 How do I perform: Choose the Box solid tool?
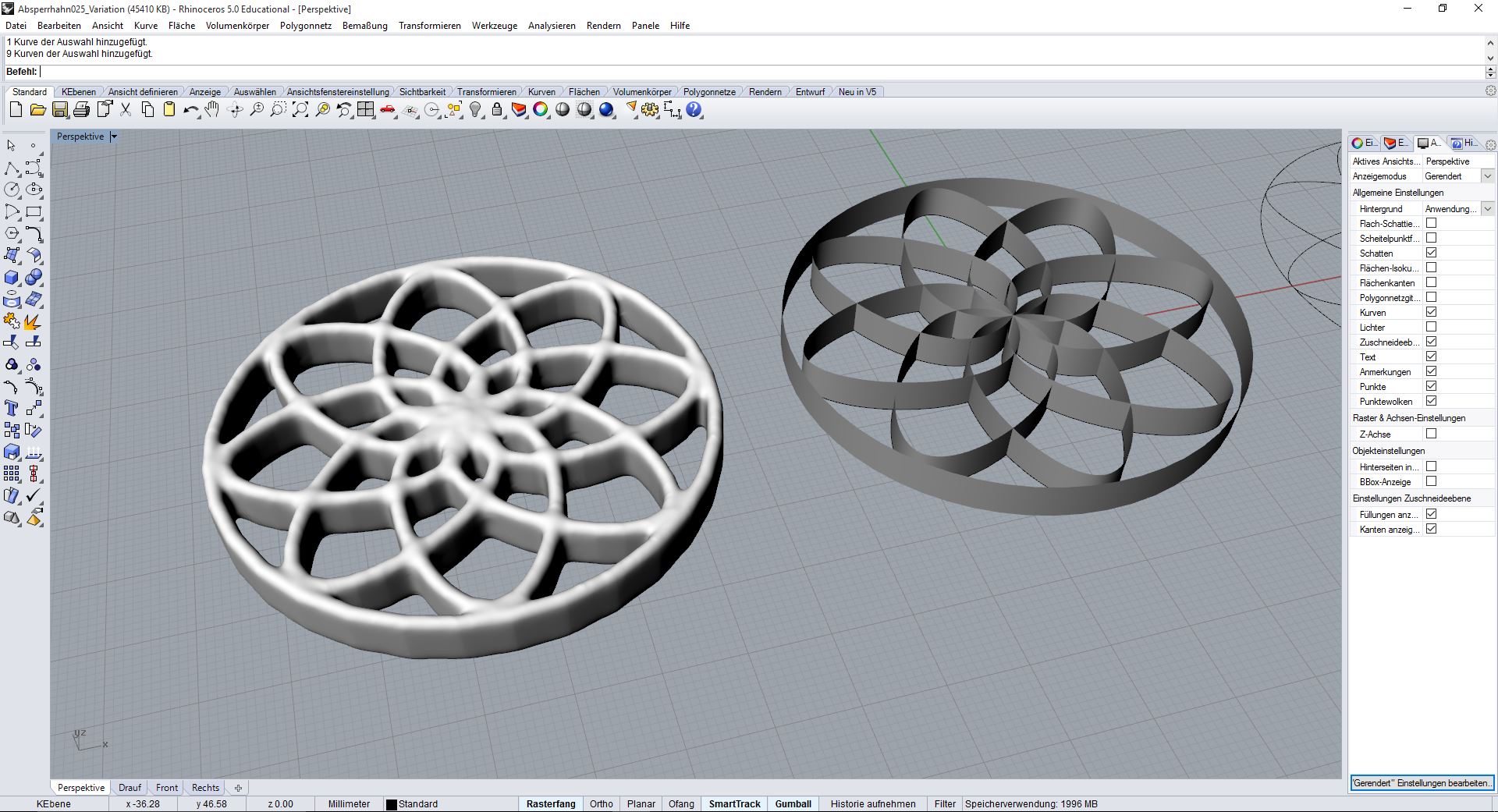coord(12,278)
